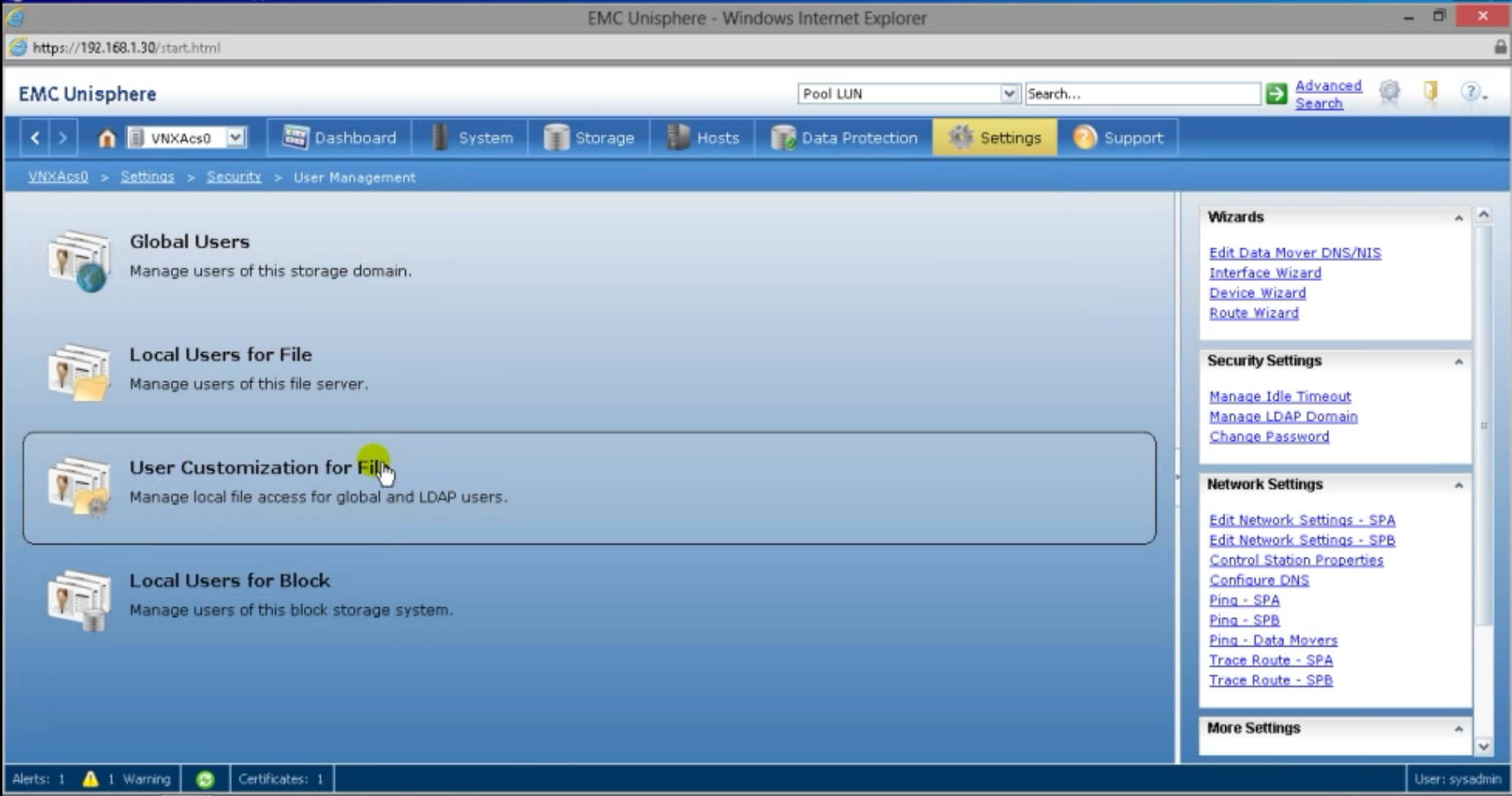1512x796 pixels.
Task: Open the Dashboard tab
Action: [x=340, y=138]
